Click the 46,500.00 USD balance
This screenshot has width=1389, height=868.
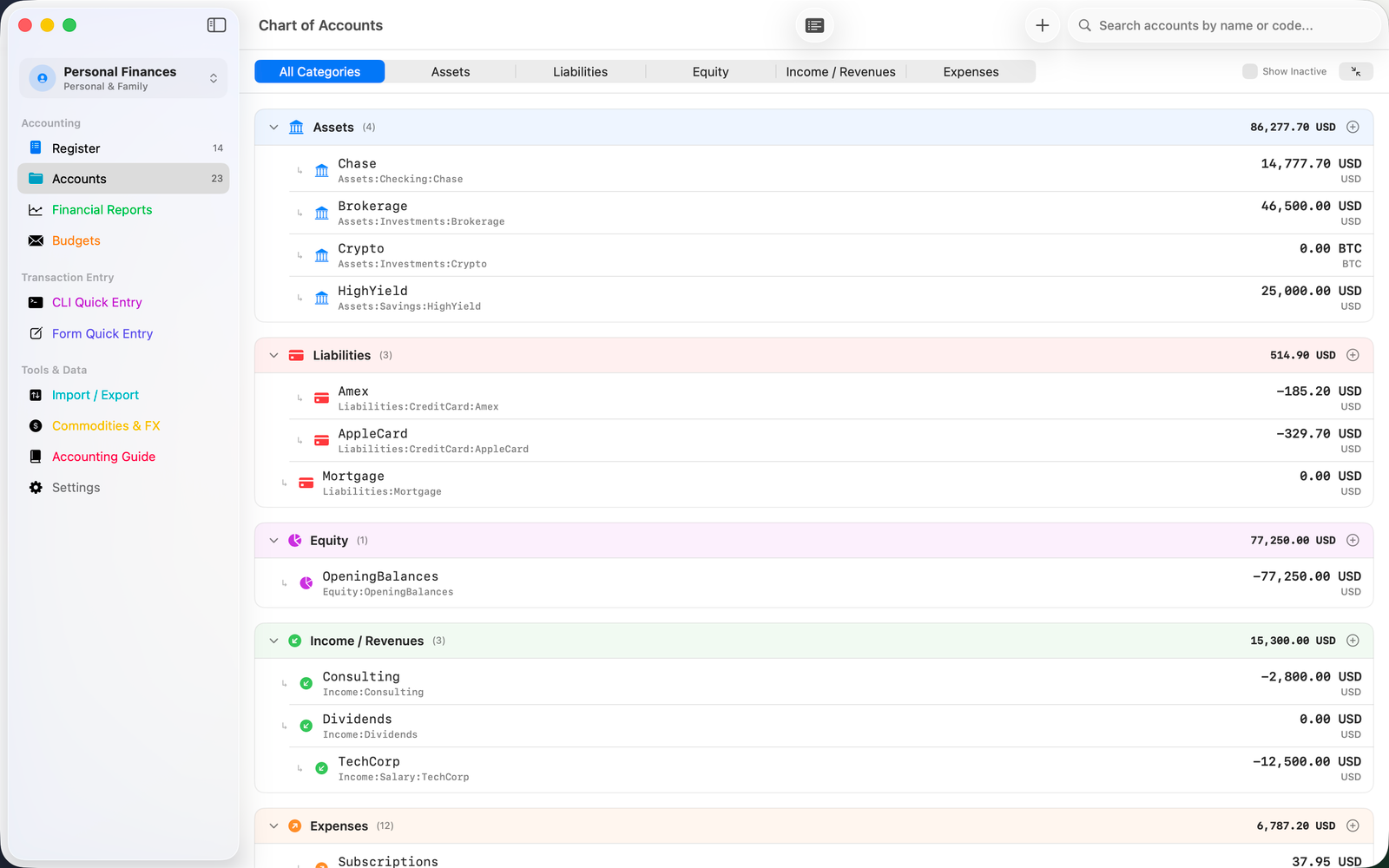[1311, 206]
